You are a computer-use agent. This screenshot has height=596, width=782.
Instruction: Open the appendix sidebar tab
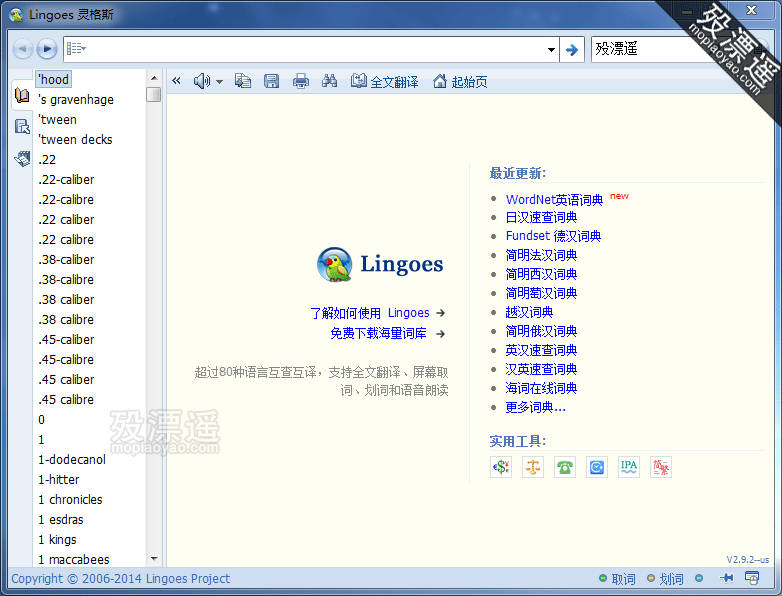click(22, 159)
